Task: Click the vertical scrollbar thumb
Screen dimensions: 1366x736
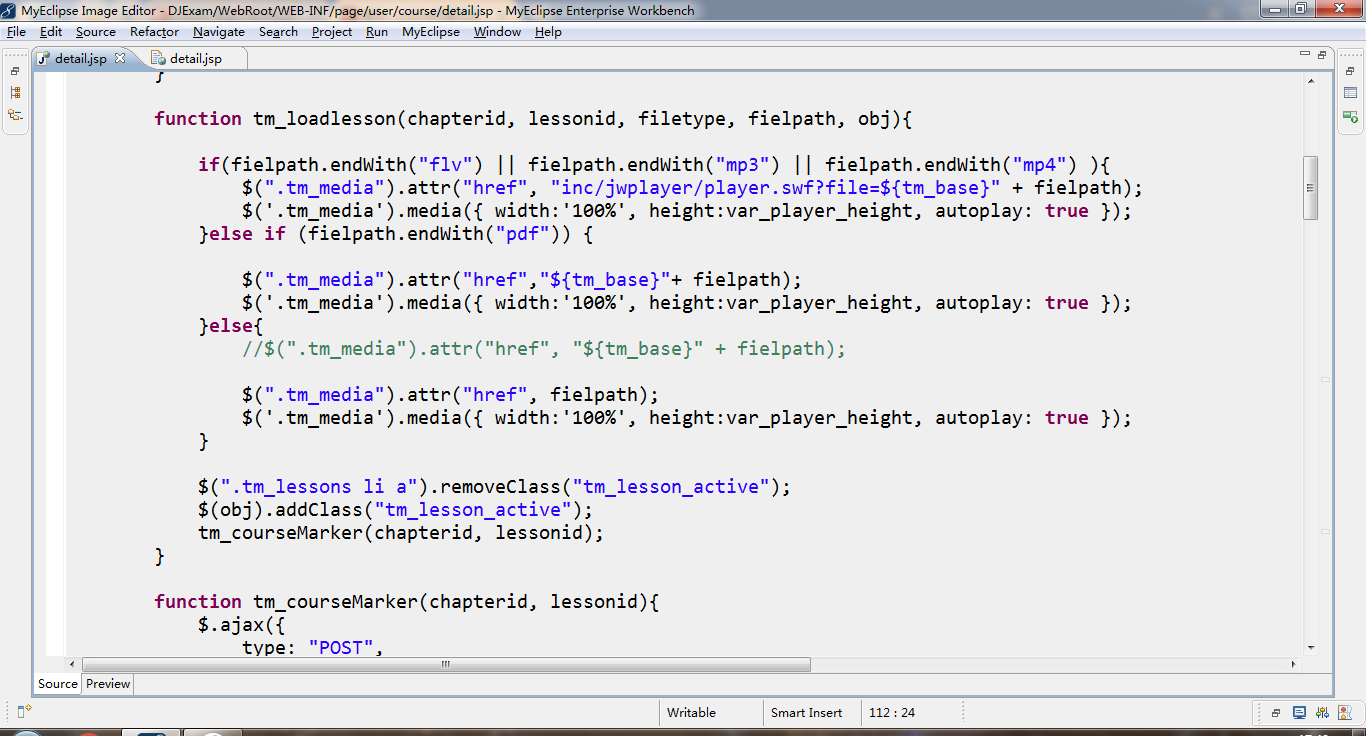Action: 1311,188
